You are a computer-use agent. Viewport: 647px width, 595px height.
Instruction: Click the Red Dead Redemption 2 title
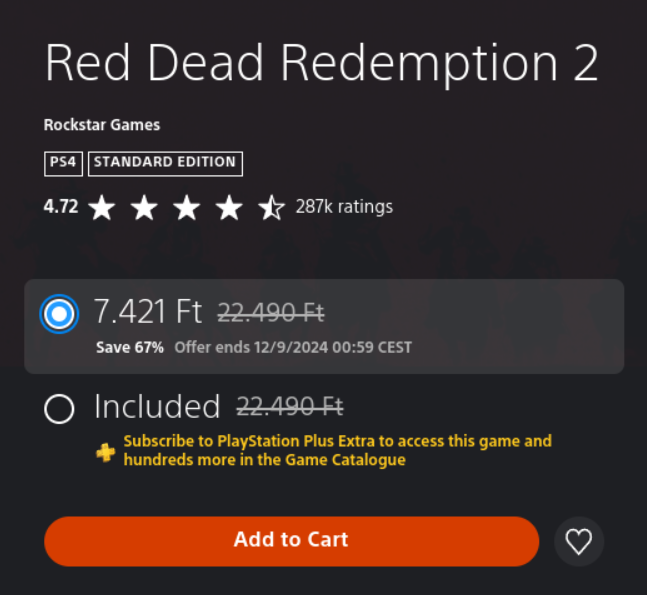pyautogui.click(x=321, y=64)
